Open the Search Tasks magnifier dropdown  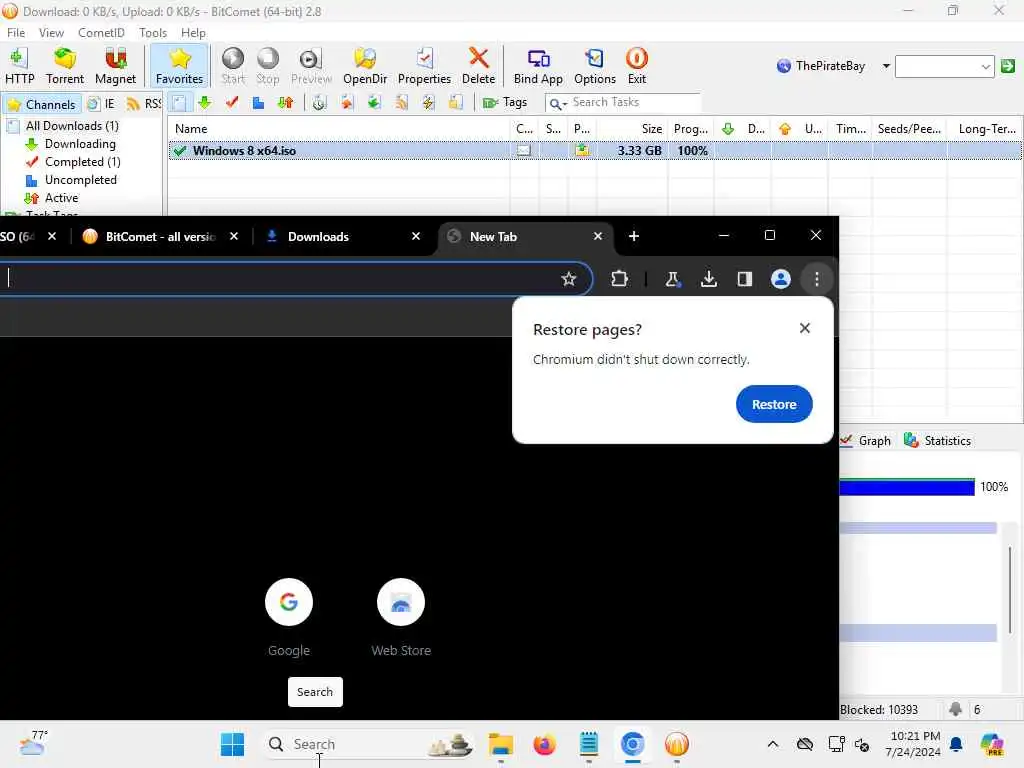click(x=558, y=103)
